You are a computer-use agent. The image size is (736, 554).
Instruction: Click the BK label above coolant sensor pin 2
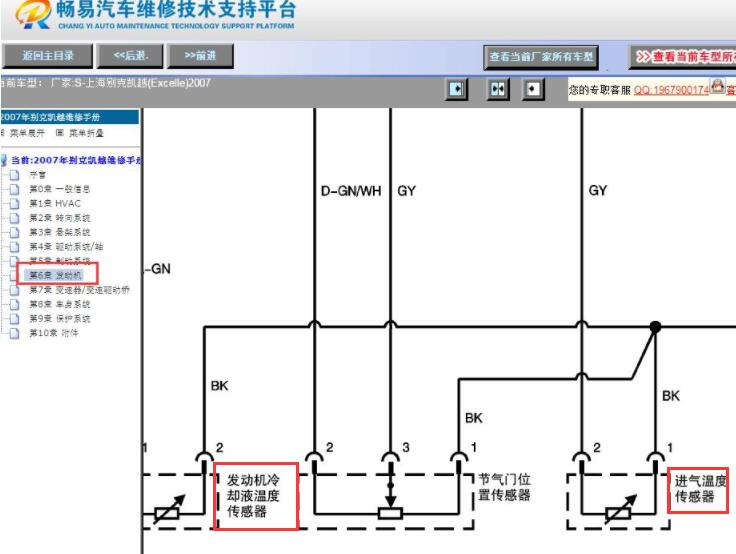coord(219,386)
